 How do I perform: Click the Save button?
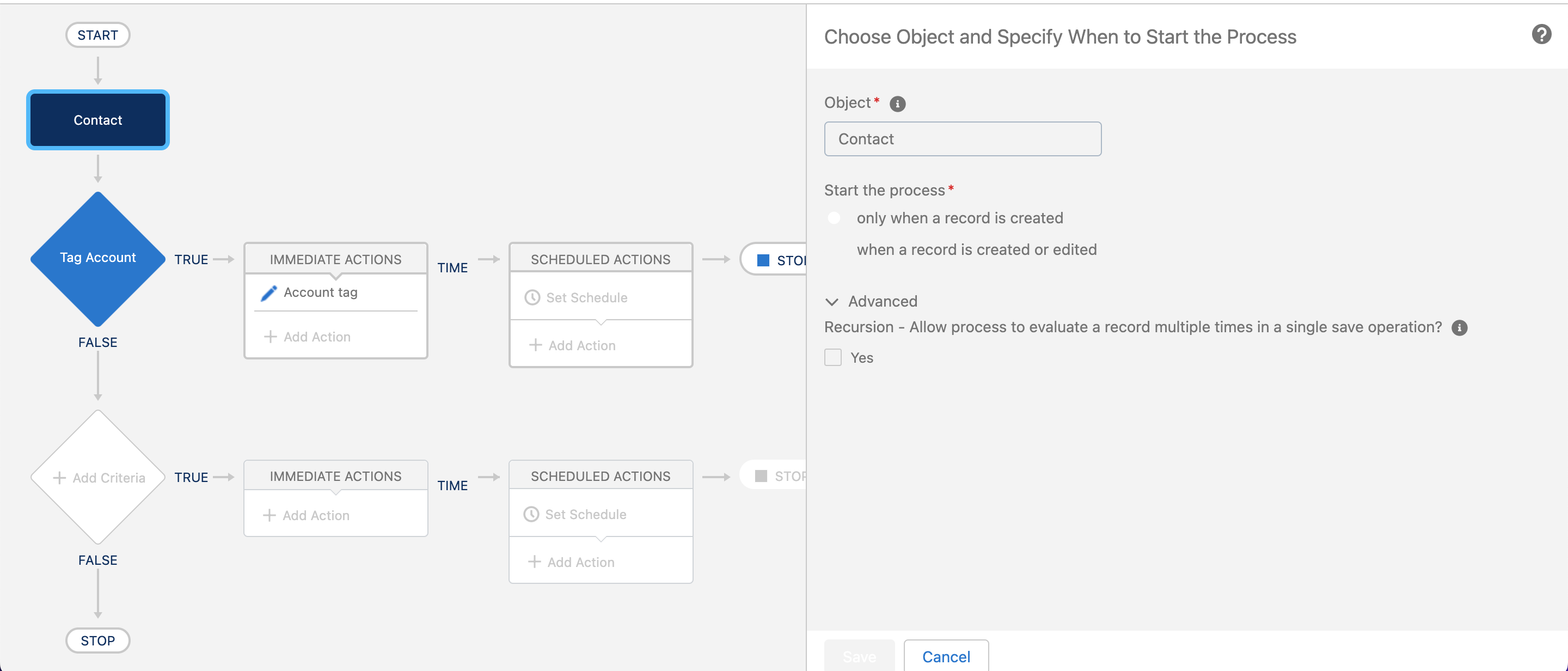pos(859,656)
